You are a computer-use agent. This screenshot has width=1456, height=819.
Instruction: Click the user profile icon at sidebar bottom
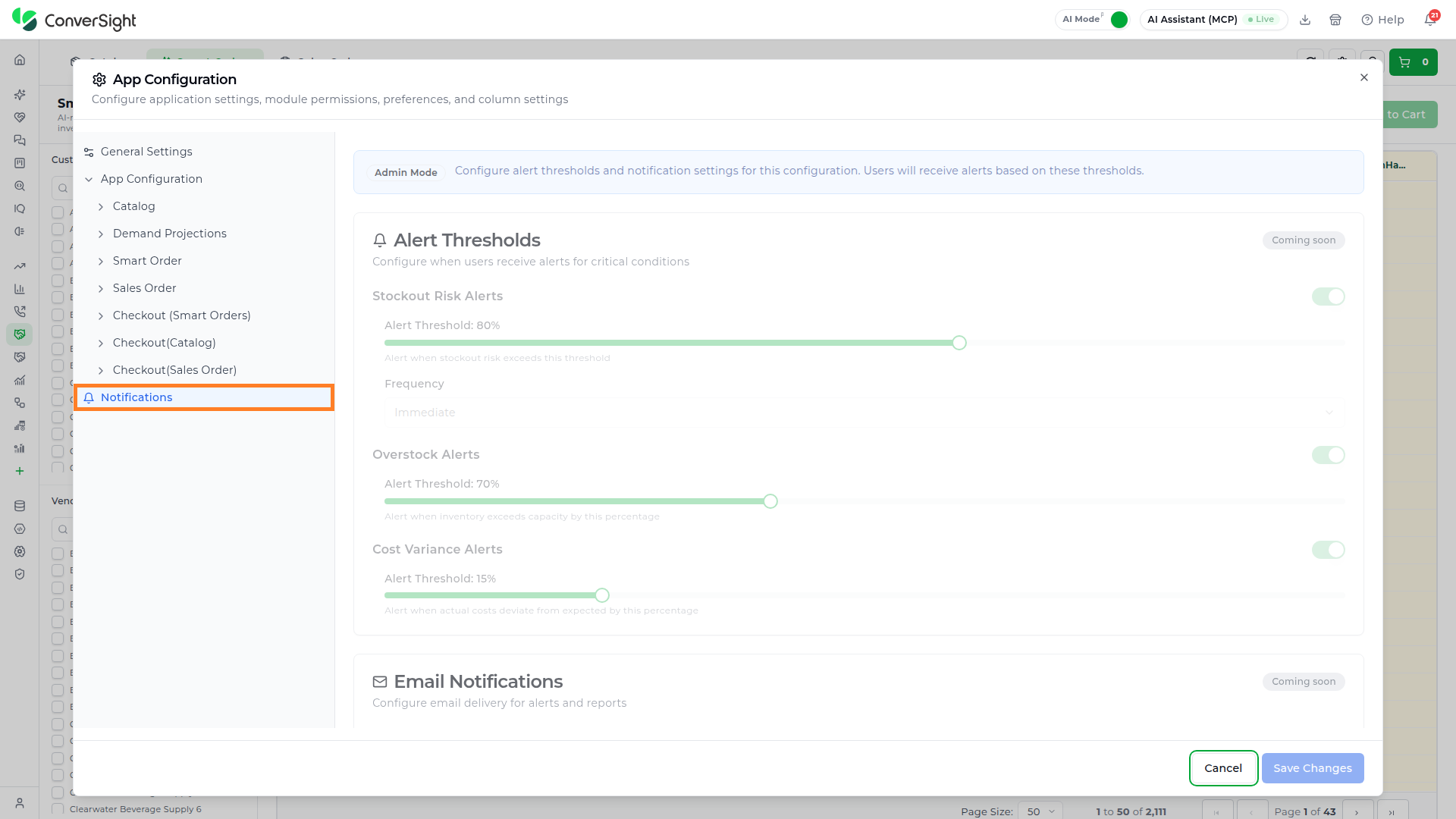[20, 803]
